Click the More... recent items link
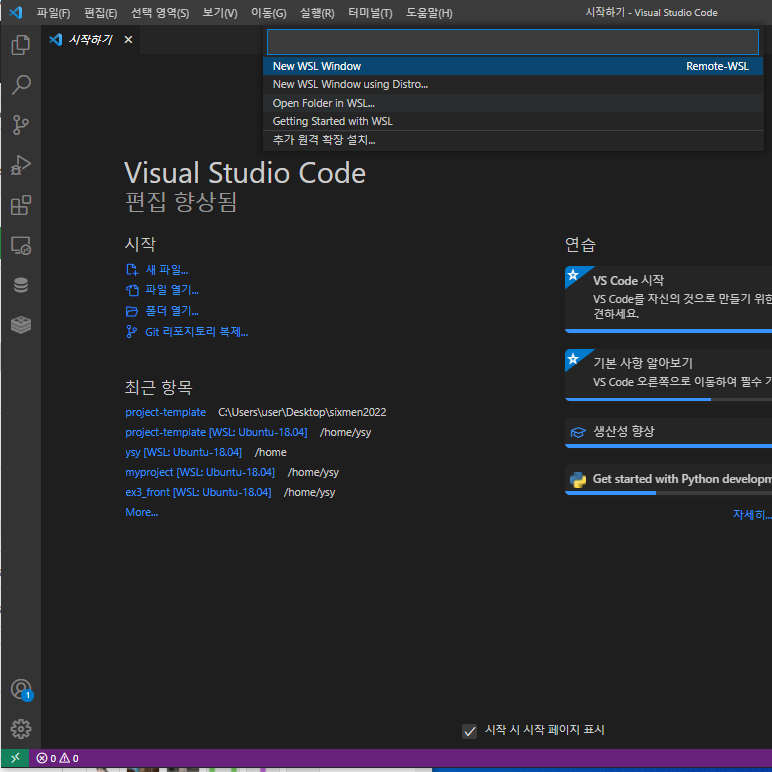Viewport: 772px width, 772px height. pos(142,512)
